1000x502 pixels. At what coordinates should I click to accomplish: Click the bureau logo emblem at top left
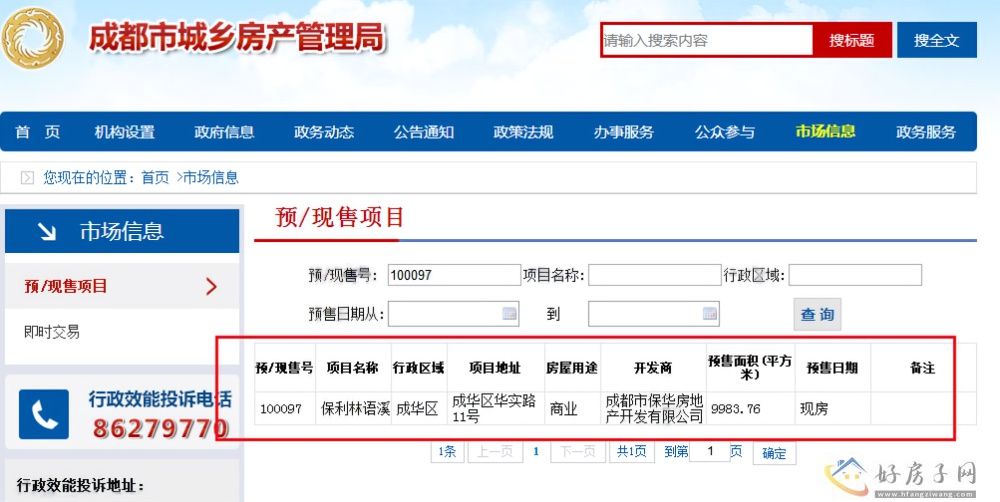pos(32,42)
